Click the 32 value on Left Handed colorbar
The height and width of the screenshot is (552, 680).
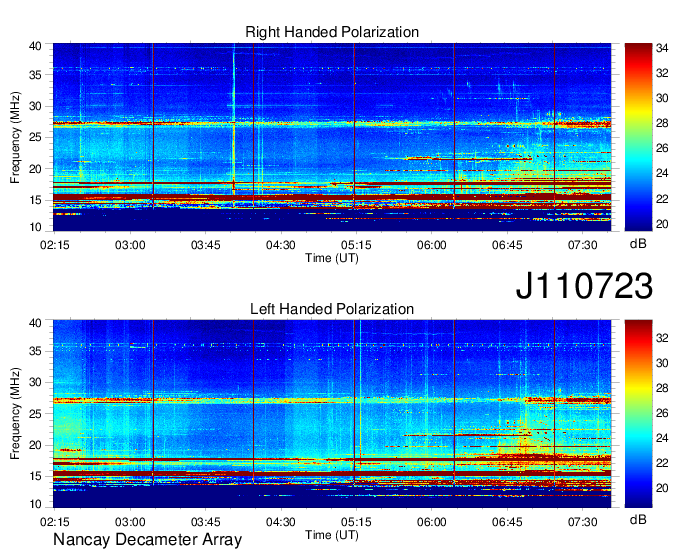click(662, 338)
